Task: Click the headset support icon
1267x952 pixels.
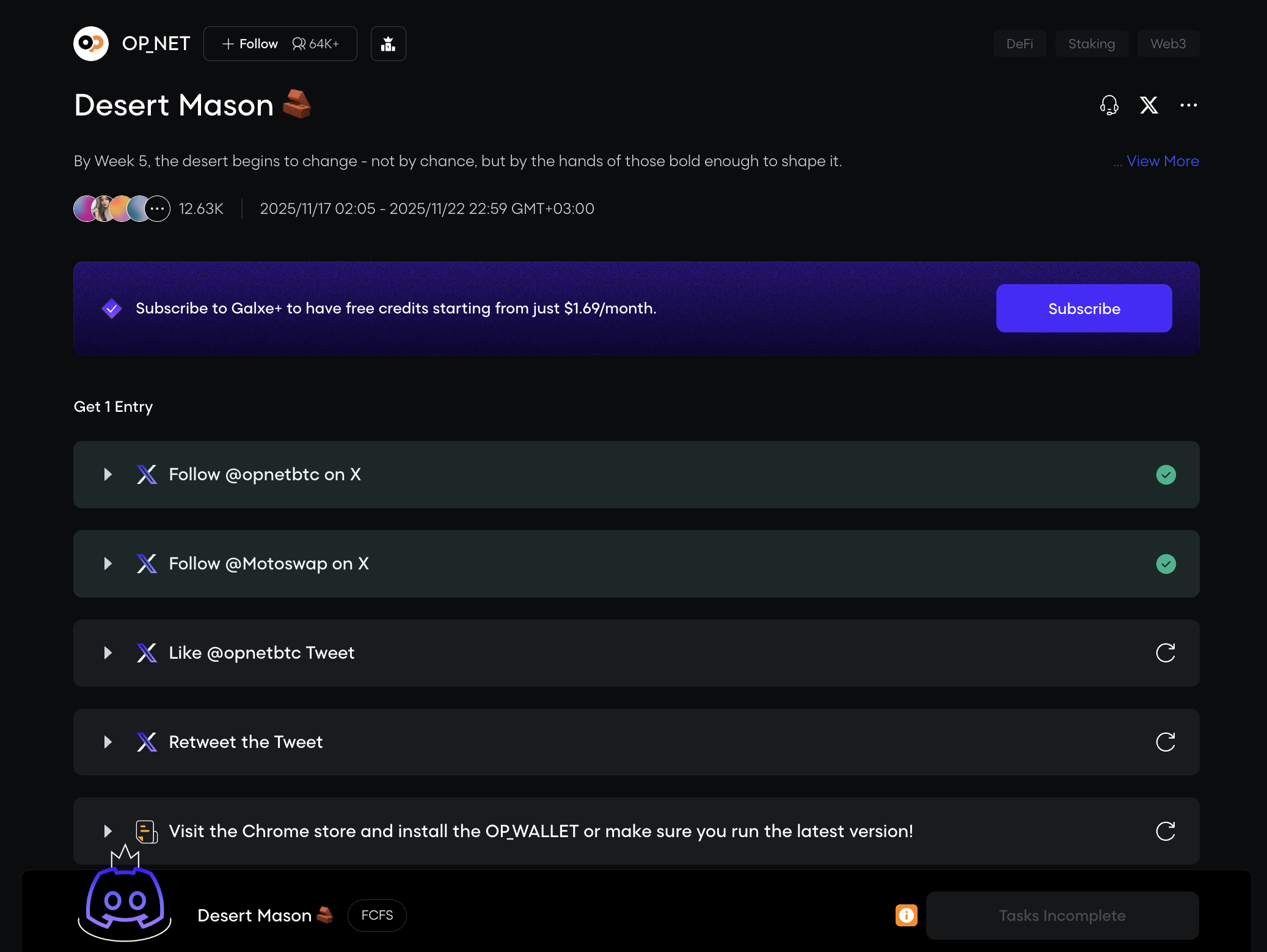Action: pyautogui.click(x=1109, y=105)
